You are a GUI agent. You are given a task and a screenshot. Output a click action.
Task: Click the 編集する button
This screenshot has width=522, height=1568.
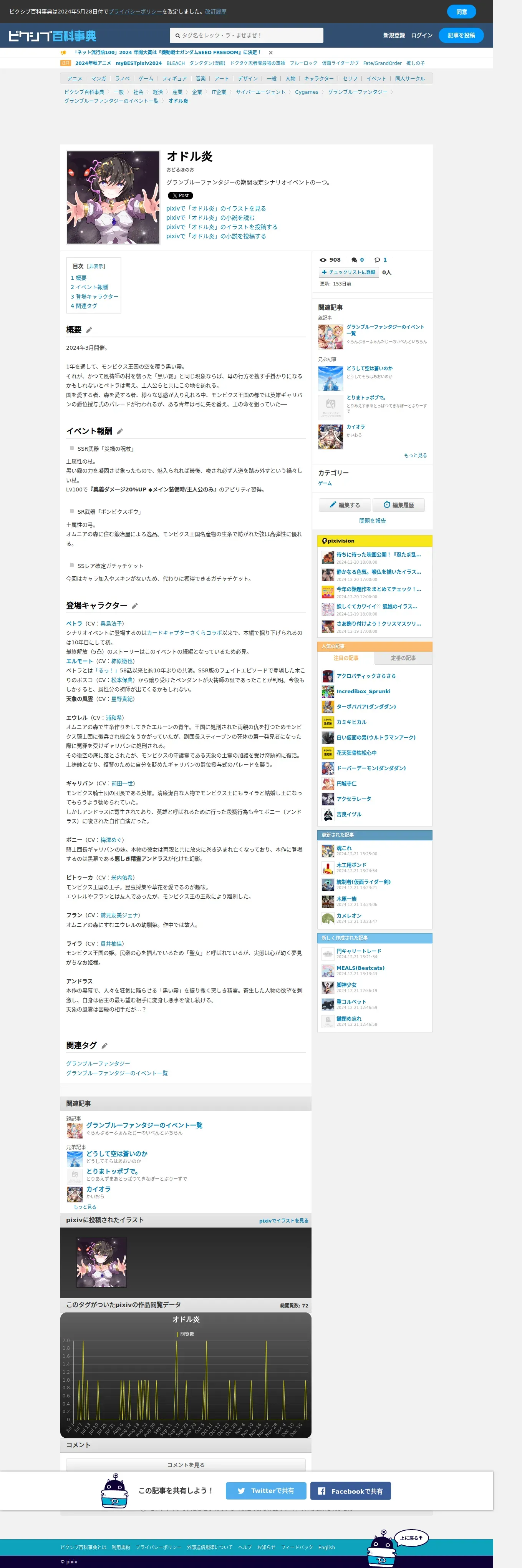tap(344, 504)
